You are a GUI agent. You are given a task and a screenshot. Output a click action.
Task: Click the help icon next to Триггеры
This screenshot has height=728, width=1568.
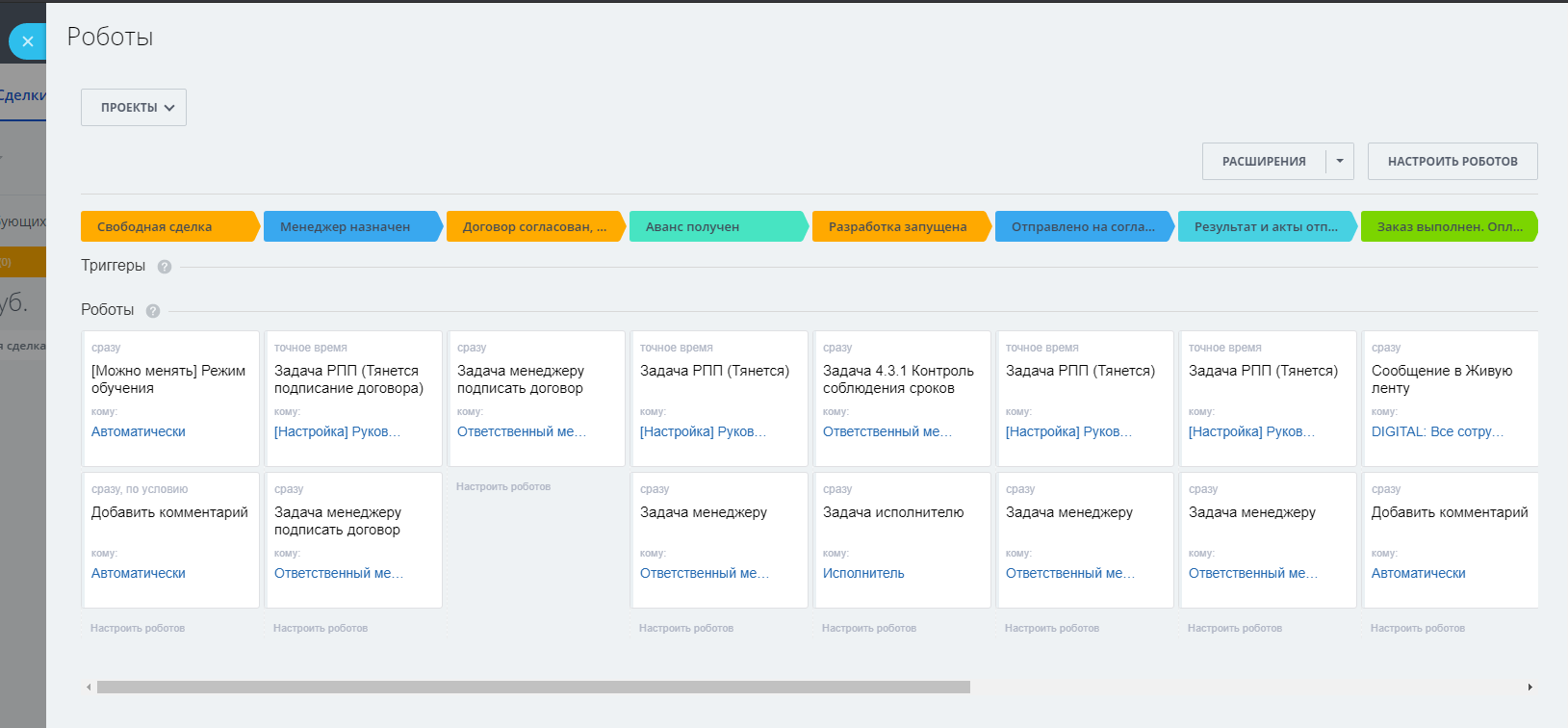165,267
